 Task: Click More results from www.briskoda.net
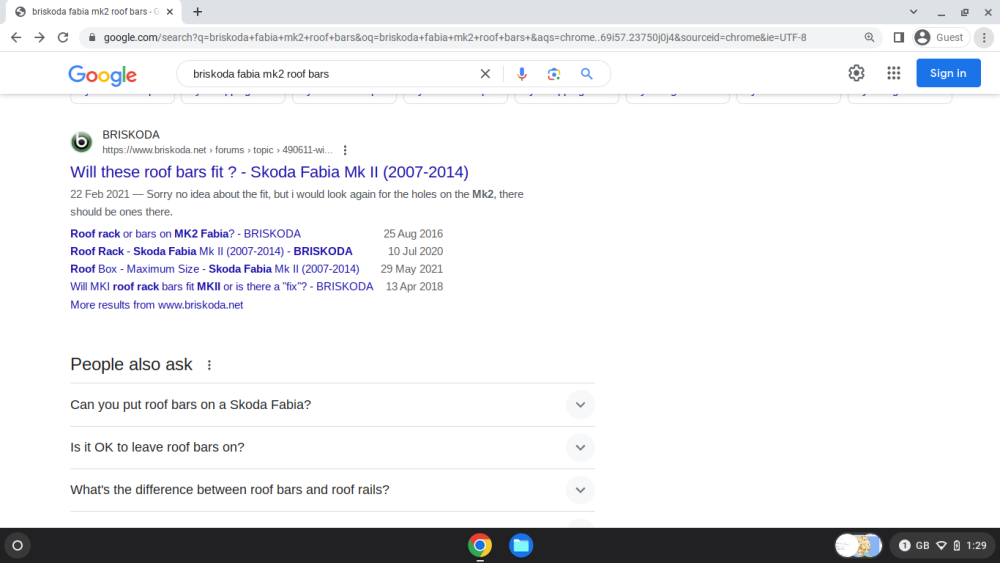(157, 305)
